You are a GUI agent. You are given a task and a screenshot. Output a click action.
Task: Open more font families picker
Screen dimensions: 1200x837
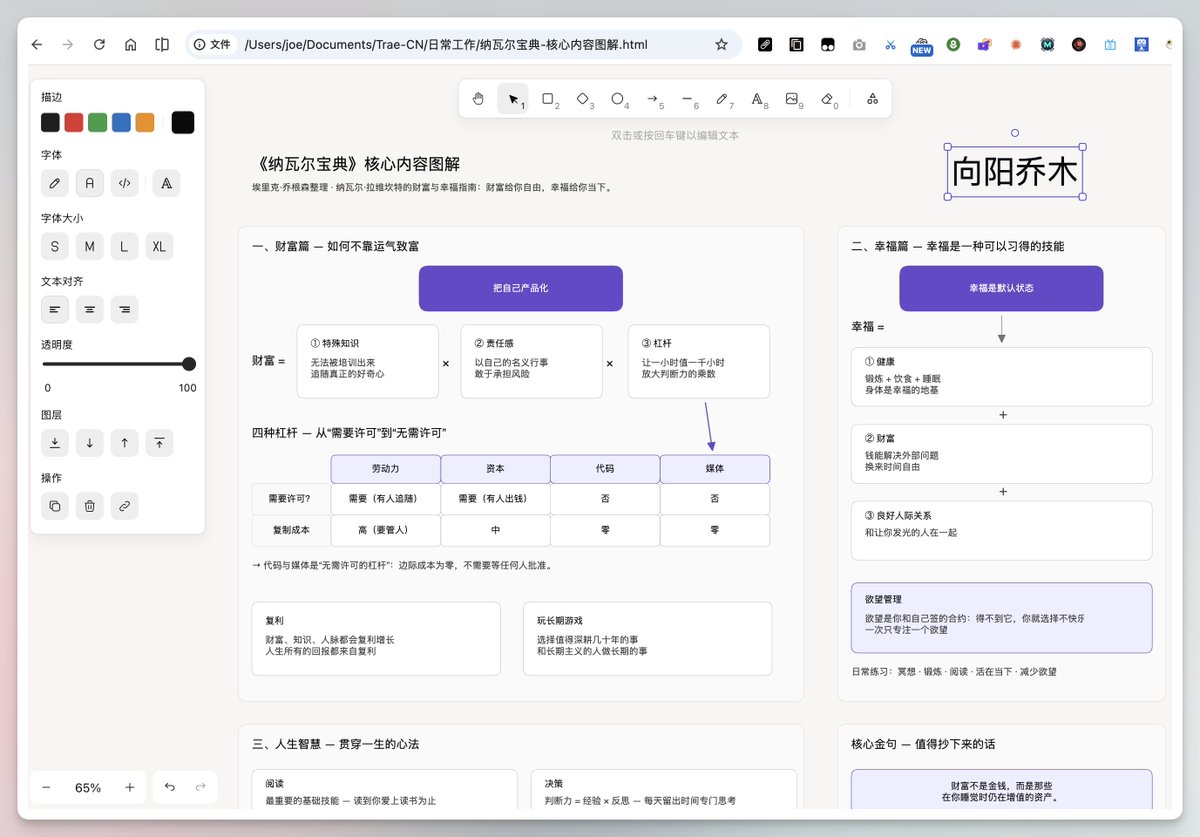point(166,183)
